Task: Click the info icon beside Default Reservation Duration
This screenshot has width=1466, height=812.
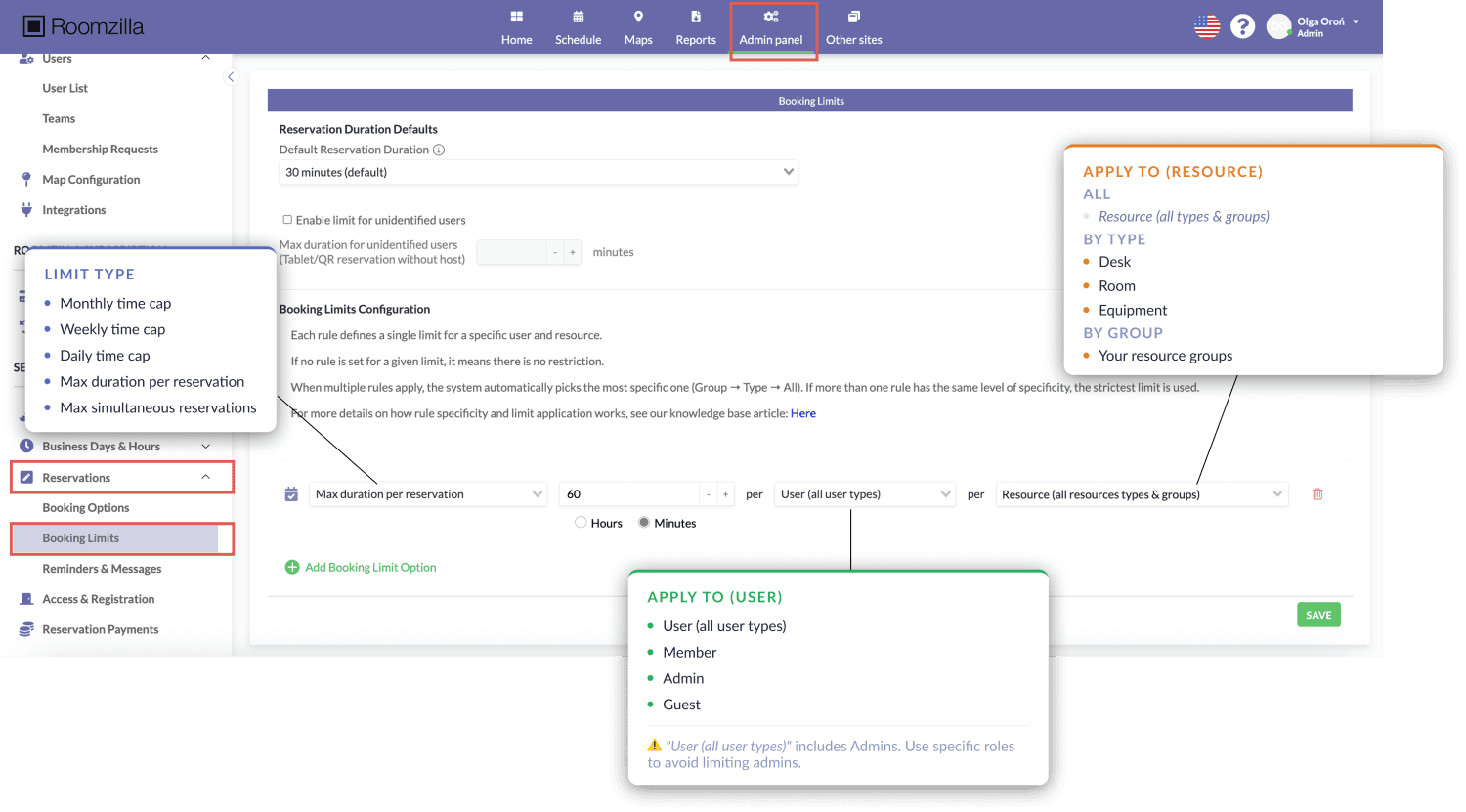Action: (x=439, y=150)
